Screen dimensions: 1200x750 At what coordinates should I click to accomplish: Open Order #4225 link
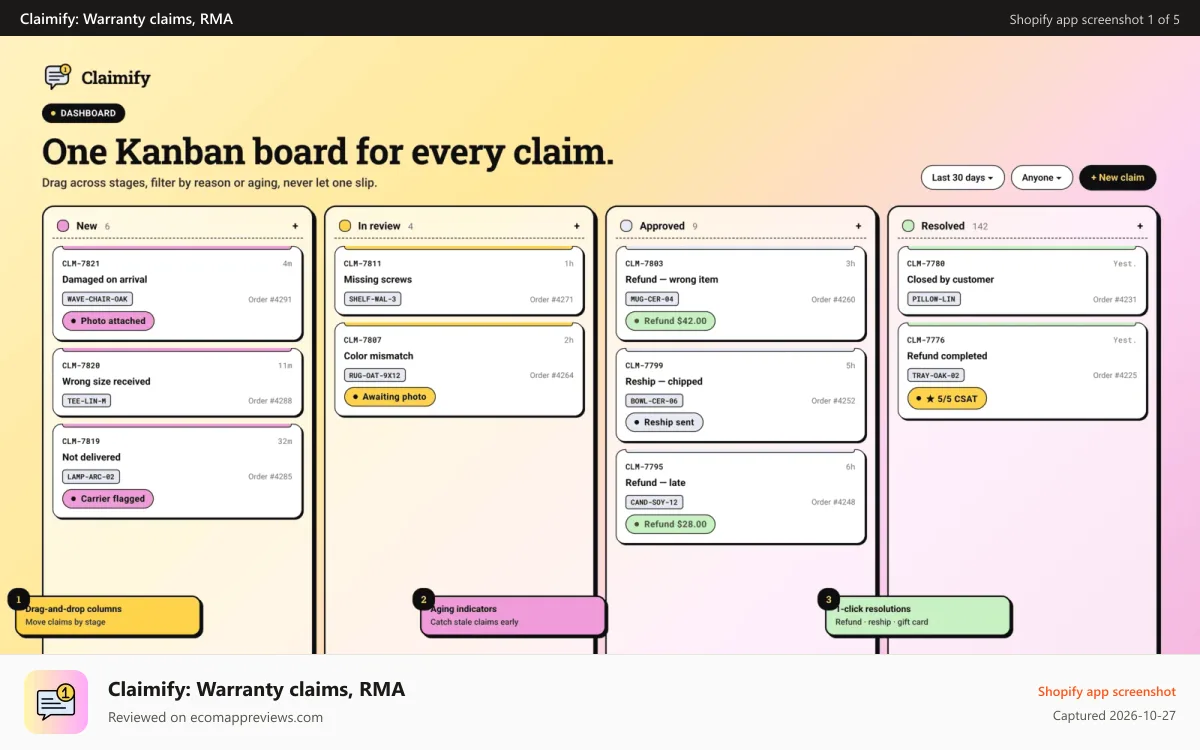1115,376
